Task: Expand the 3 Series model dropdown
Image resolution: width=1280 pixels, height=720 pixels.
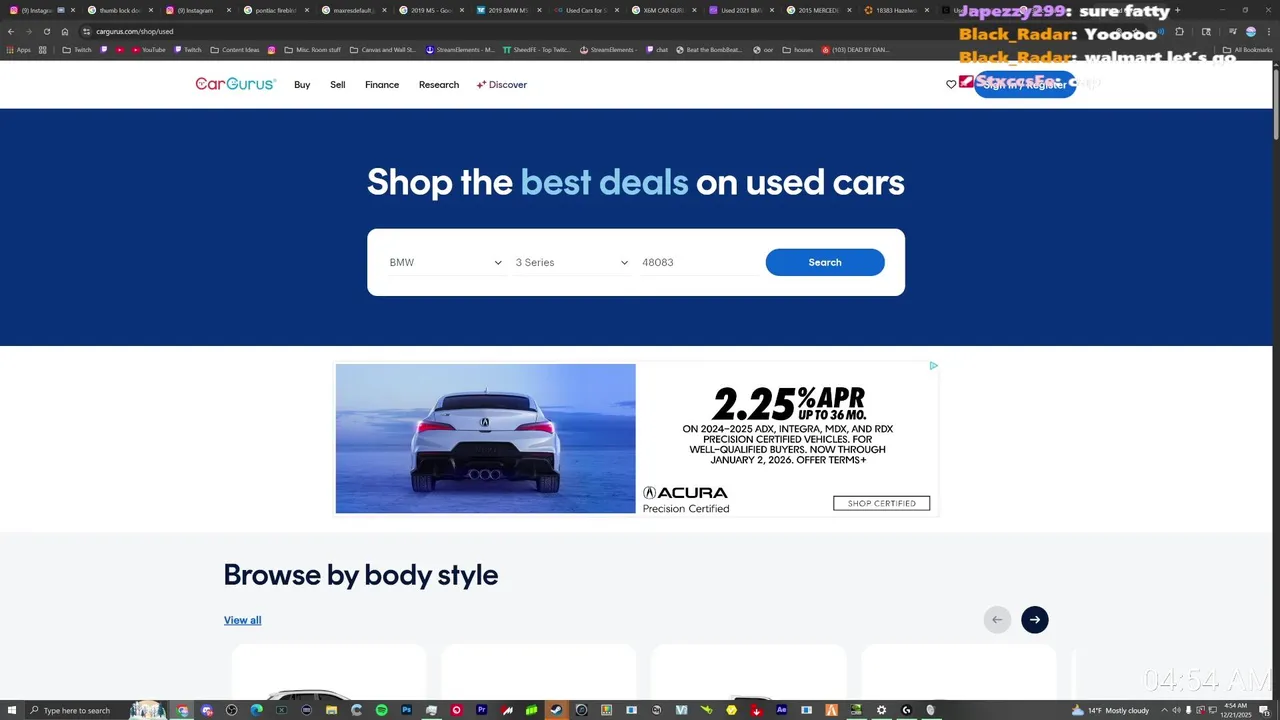Action: [x=571, y=262]
